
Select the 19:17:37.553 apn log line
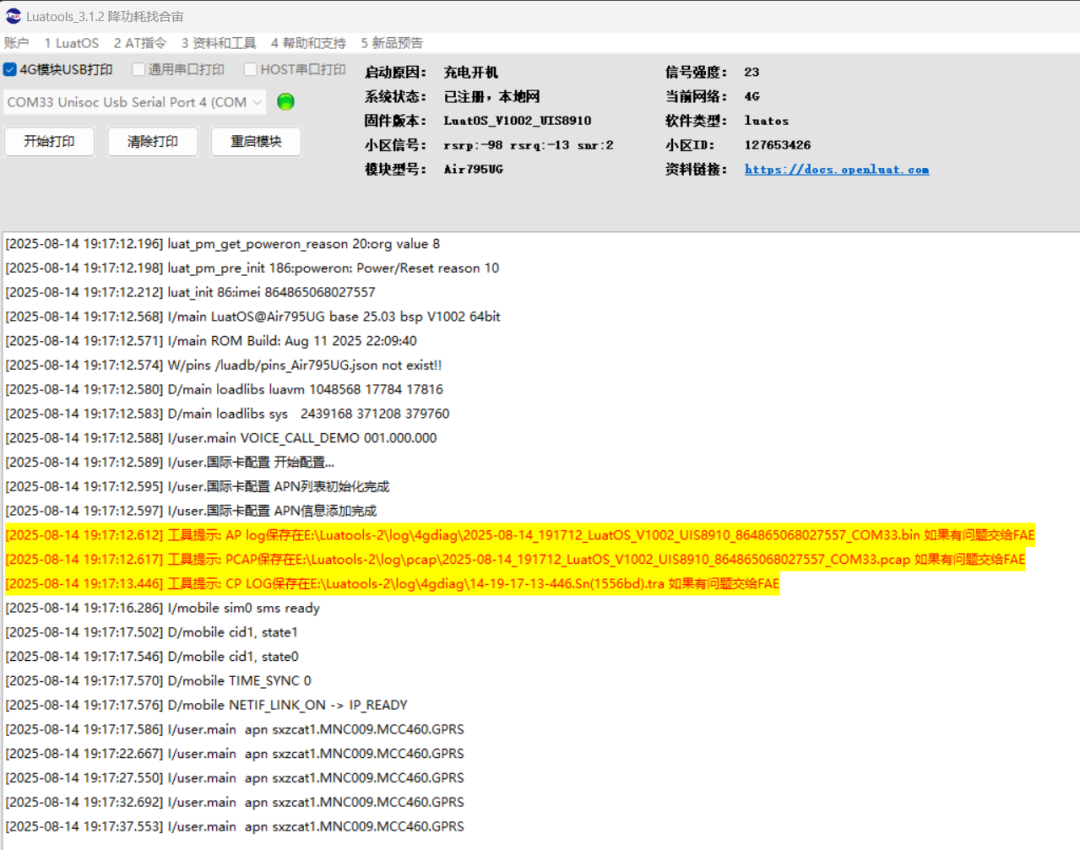[234, 827]
